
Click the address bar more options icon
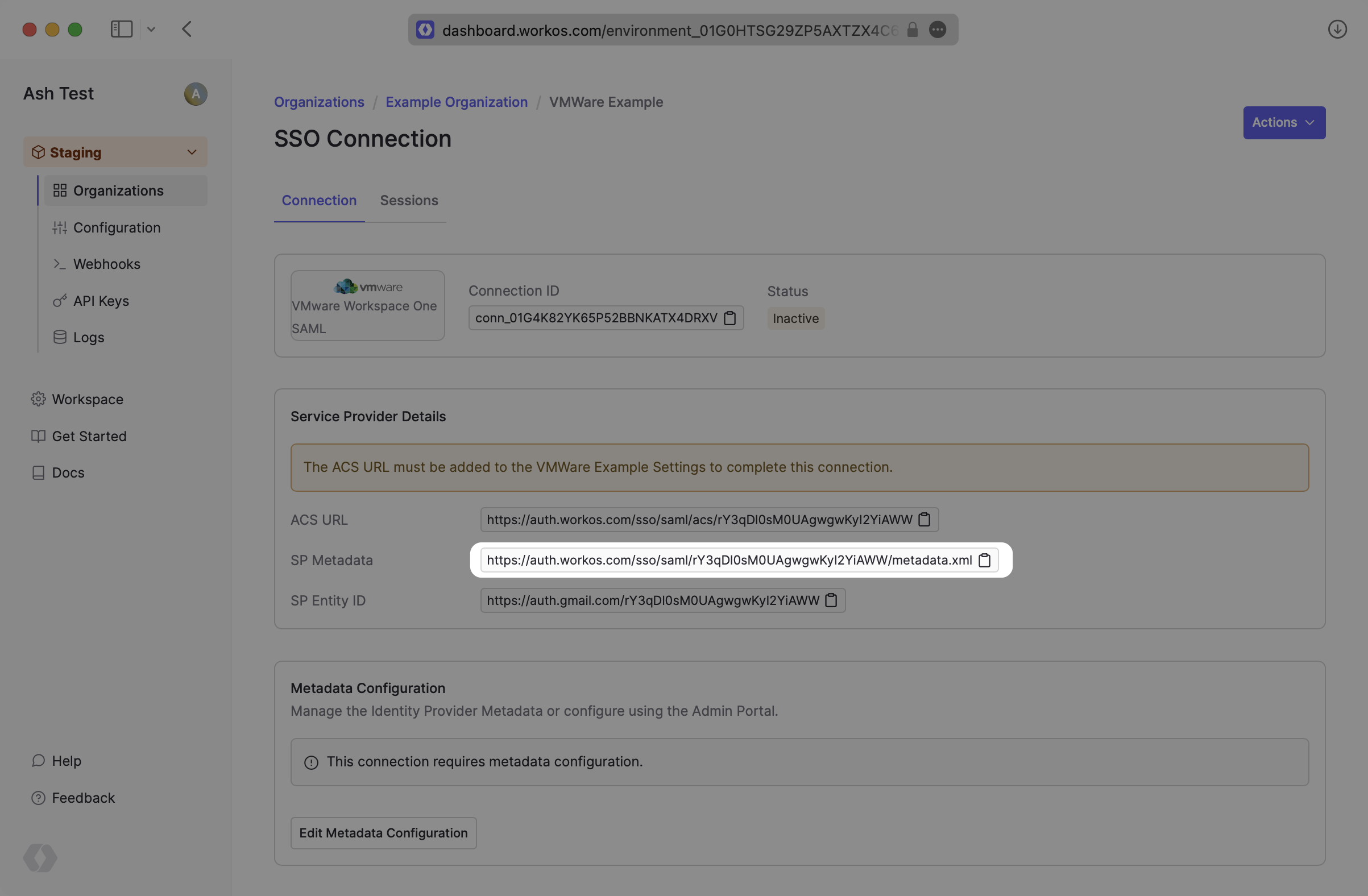938,30
